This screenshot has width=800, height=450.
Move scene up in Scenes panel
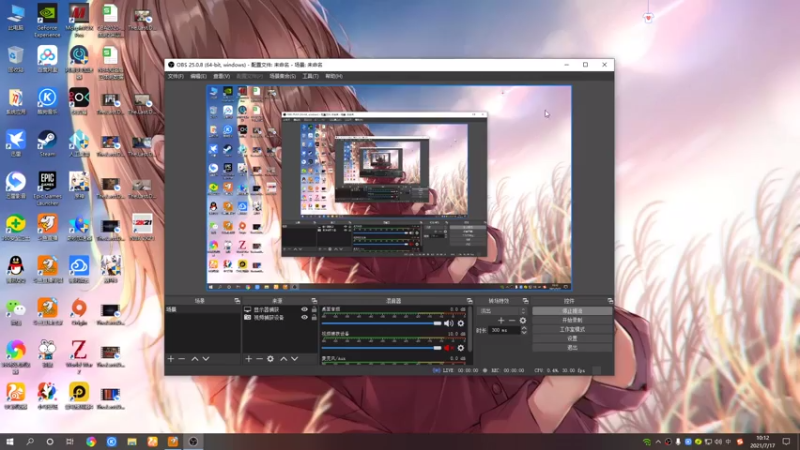[x=195, y=359]
